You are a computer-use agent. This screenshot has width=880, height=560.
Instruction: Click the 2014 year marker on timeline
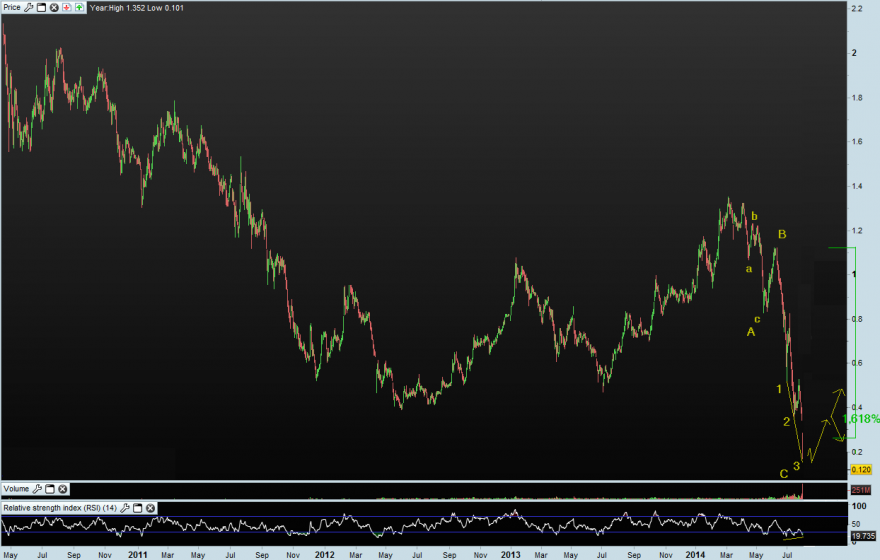click(x=695, y=554)
